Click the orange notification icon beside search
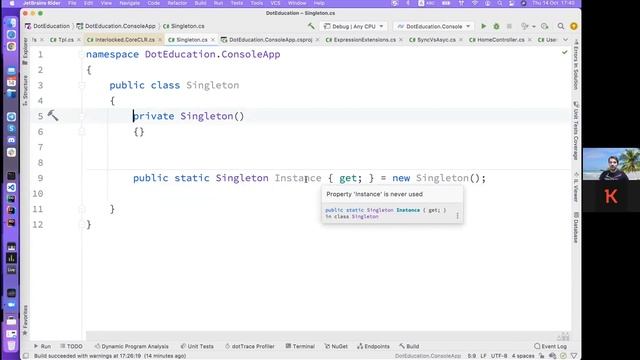 coord(574,26)
